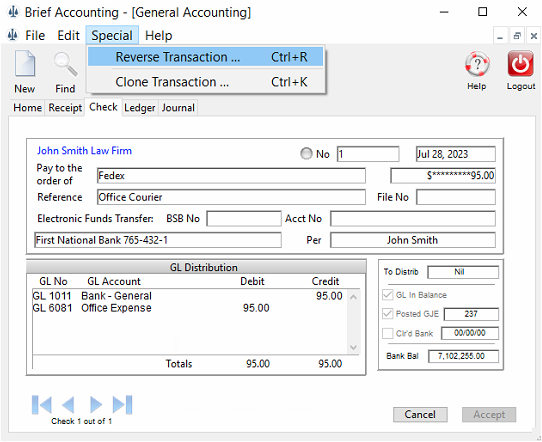
Task: Click the scales icon beside File menu
Action: [x=13, y=35]
